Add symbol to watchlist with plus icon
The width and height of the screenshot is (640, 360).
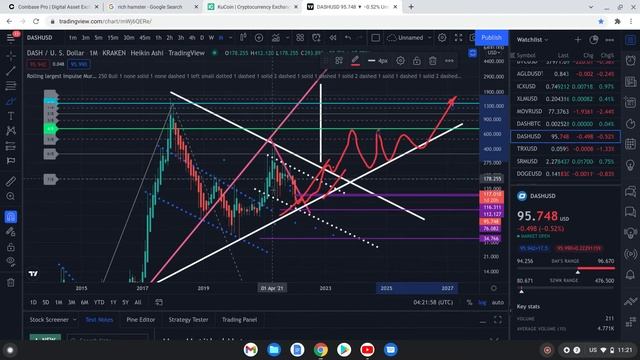click(578, 40)
